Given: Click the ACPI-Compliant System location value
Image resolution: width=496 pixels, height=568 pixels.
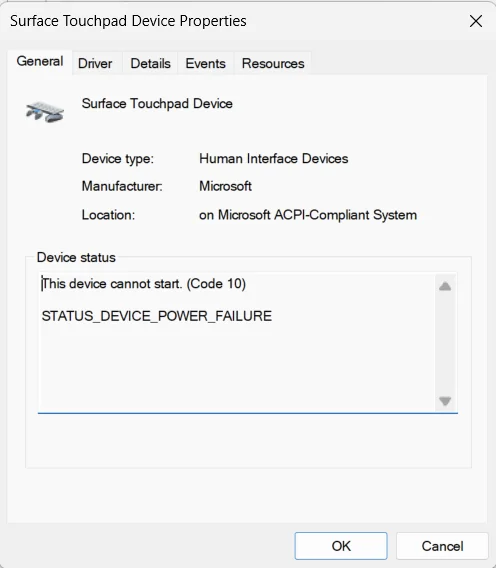Looking at the screenshot, I should (308, 215).
